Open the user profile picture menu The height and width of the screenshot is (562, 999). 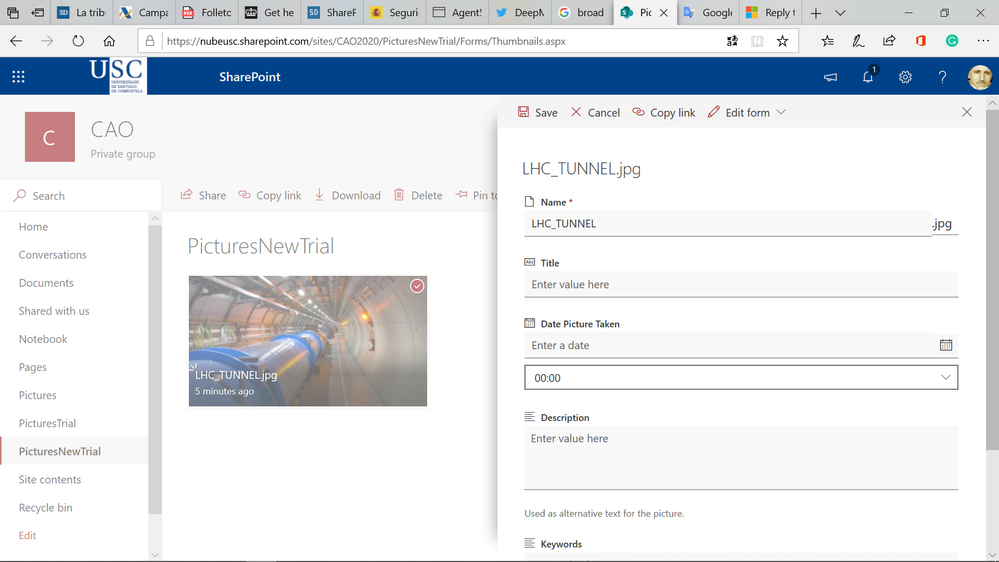coord(980,77)
